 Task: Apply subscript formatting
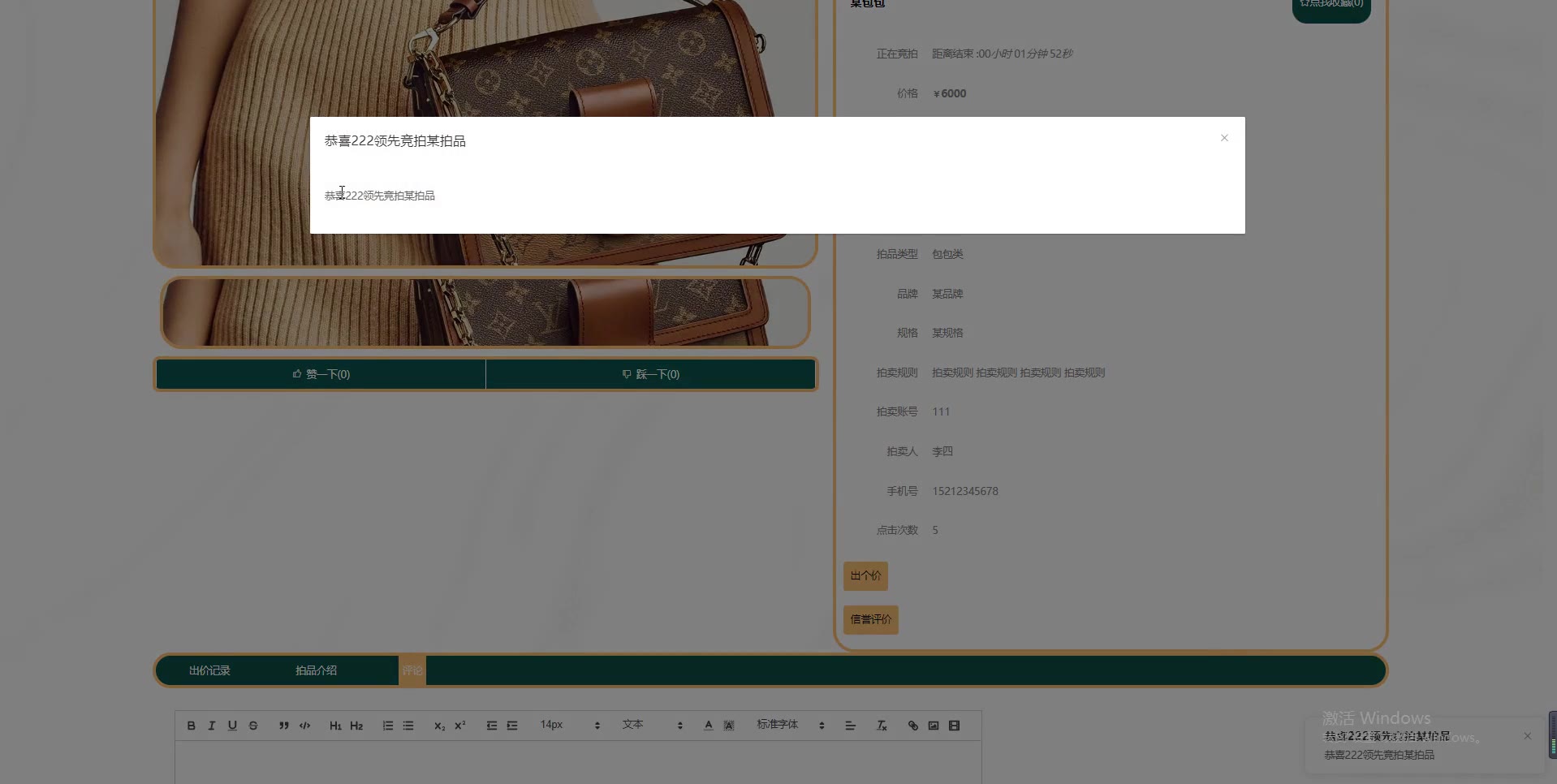[439, 726]
